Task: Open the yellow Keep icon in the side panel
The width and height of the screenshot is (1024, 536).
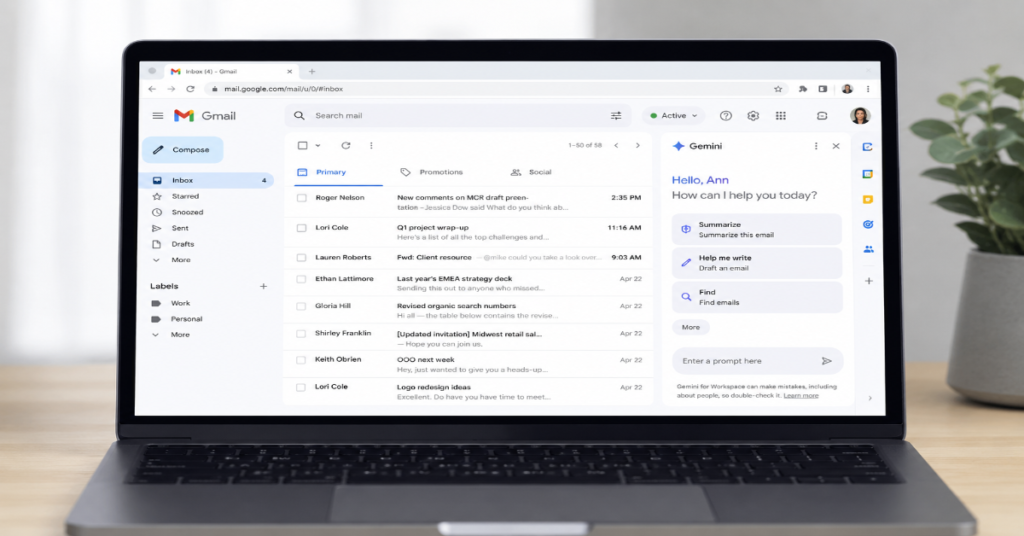Action: (867, 199)
